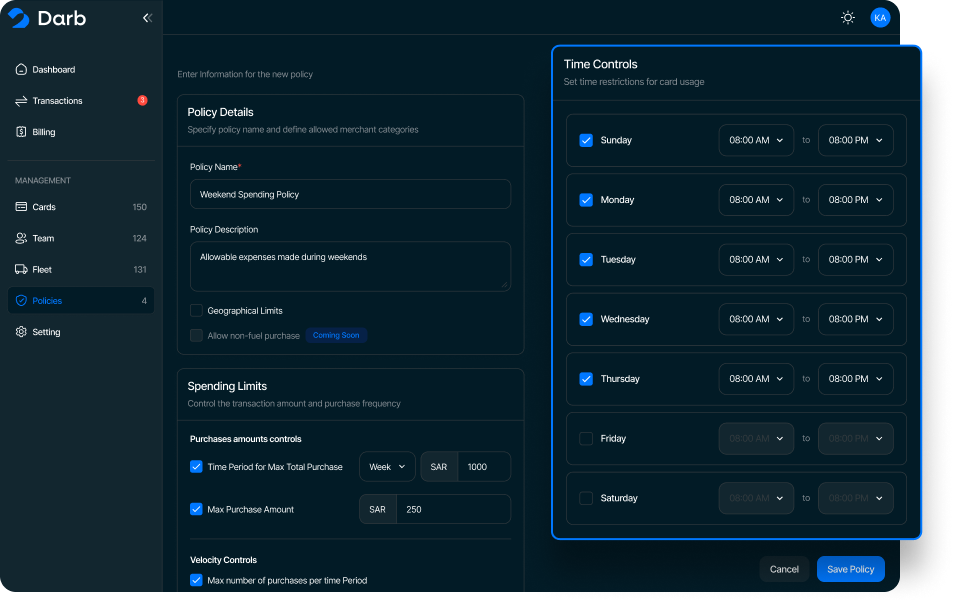Open the Week time period dropdown
The height and width of the screenshot is (600, 960).
387,467
